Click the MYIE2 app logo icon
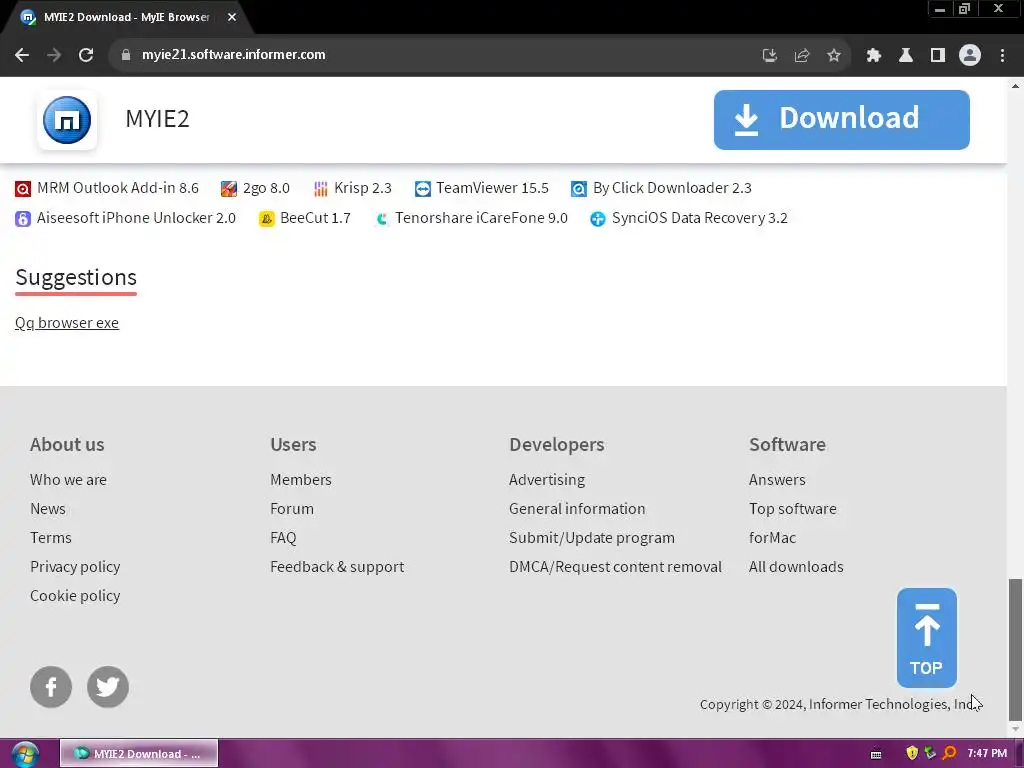The image size is (1024, 768). click(67, 120)
